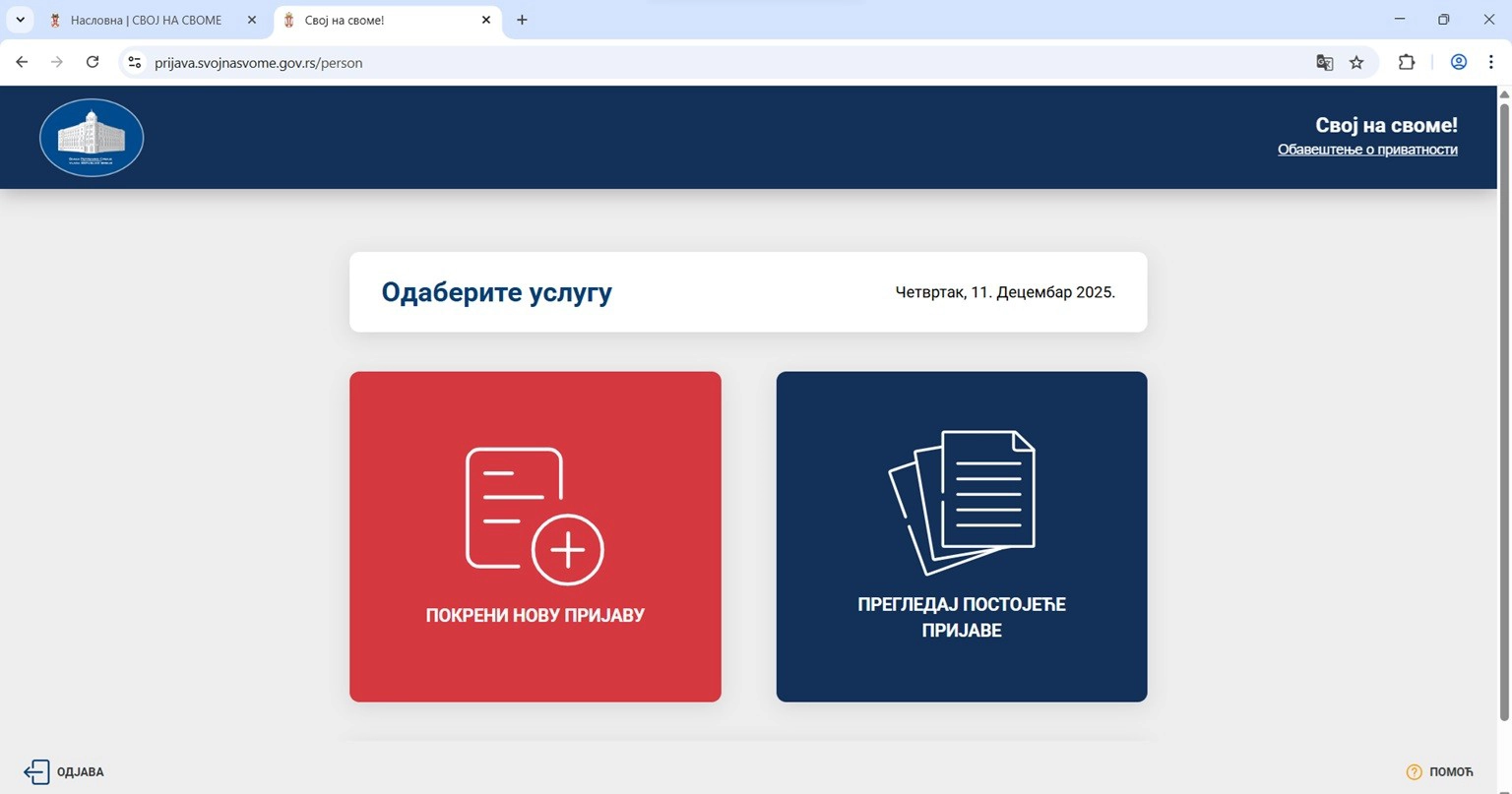Click the Одаберите услугу heading
Image resolution: width=1512 pixels, height=794 pixels.
[496, 292]
